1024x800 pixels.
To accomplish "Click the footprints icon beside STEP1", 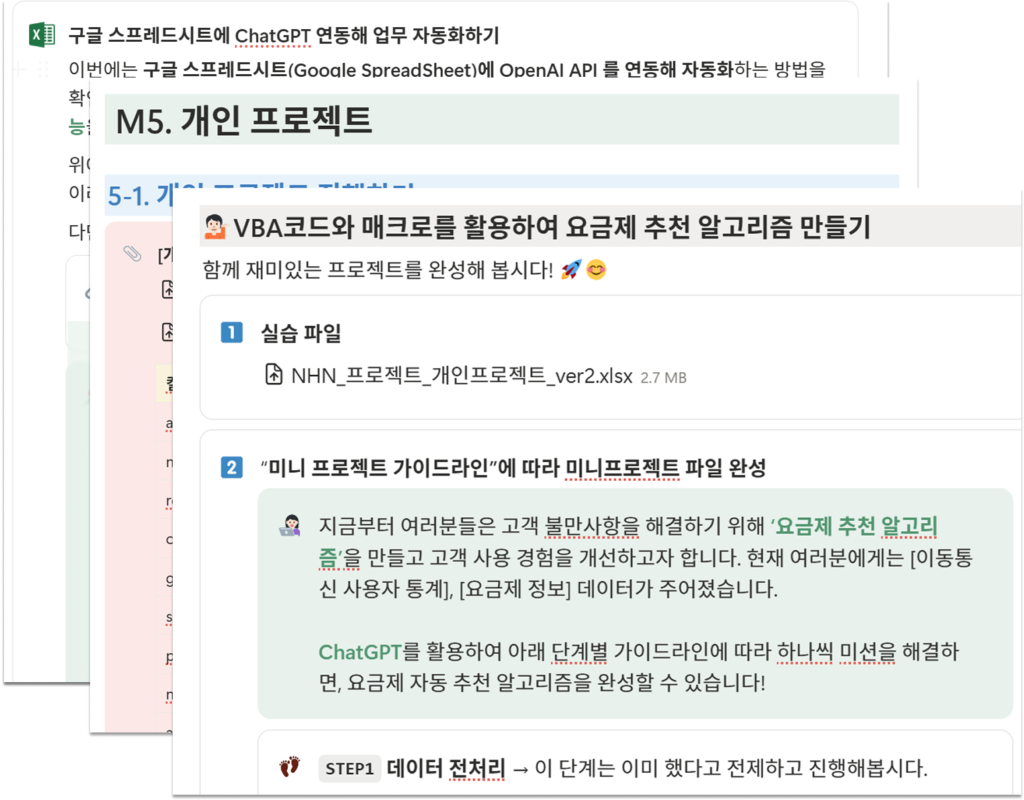I will 289,767.
